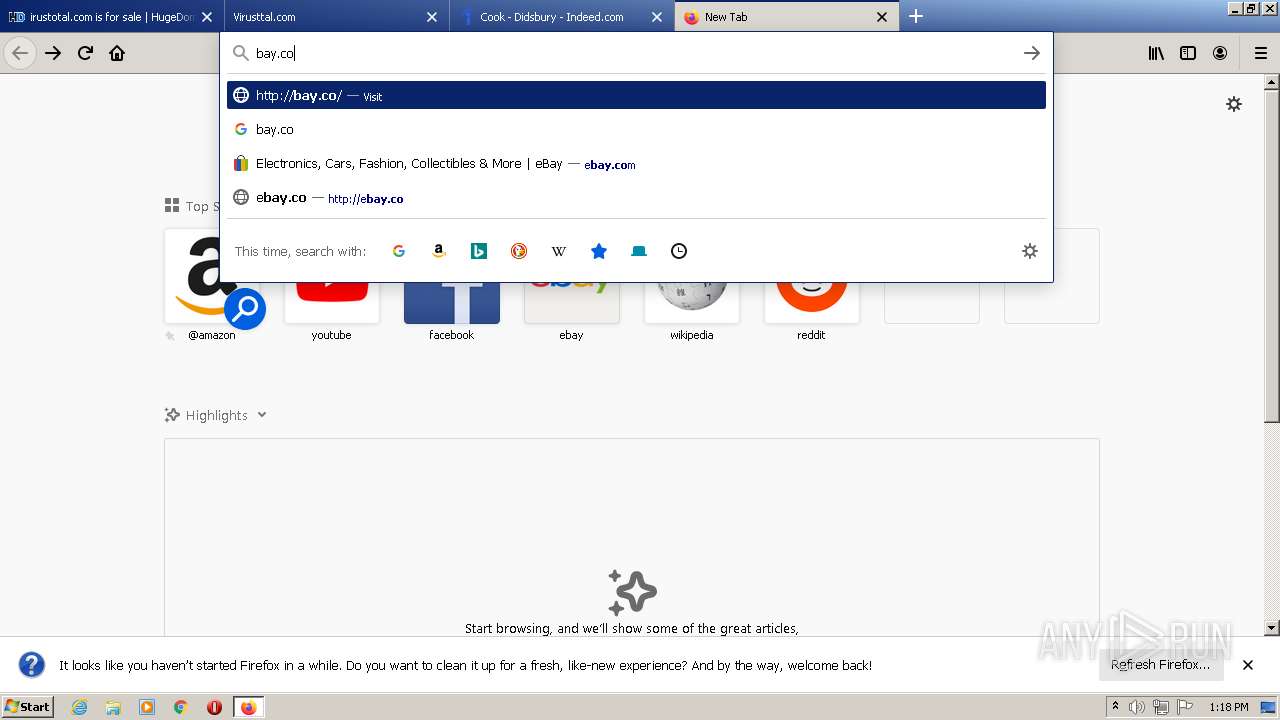Open the Library toolbar icon

(x=1156, y=53)
